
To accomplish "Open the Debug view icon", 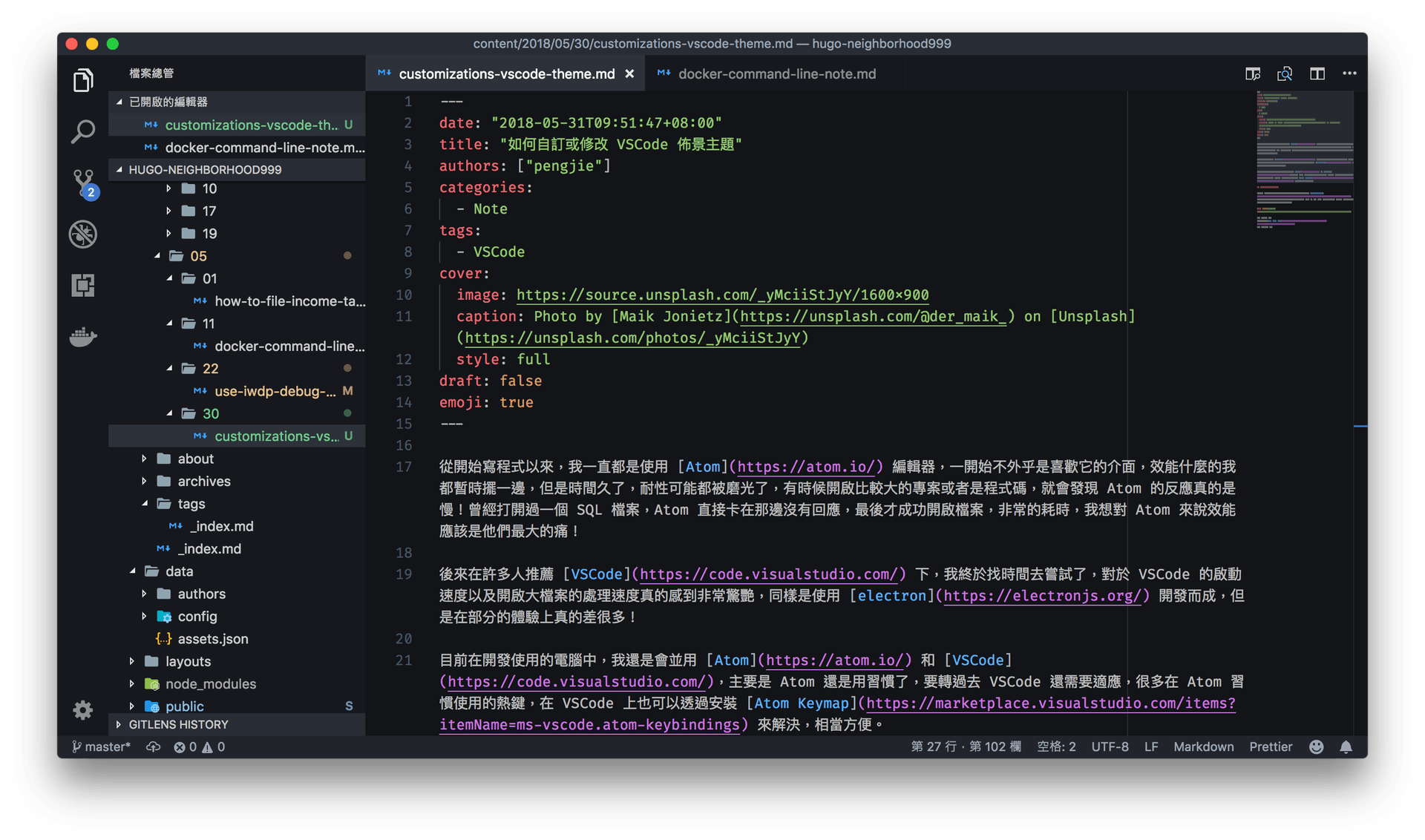I will [83, 234].
